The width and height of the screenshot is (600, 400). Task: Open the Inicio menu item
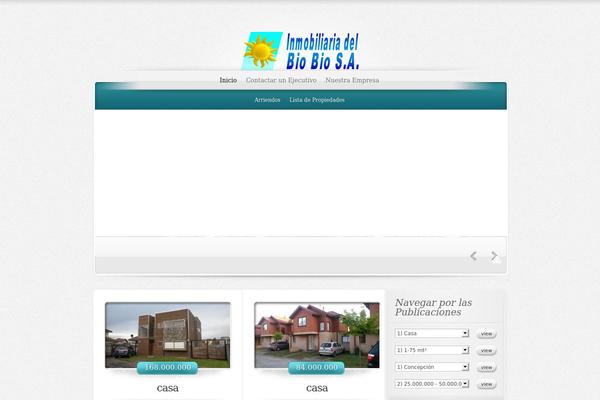click(x=228, y=80)
